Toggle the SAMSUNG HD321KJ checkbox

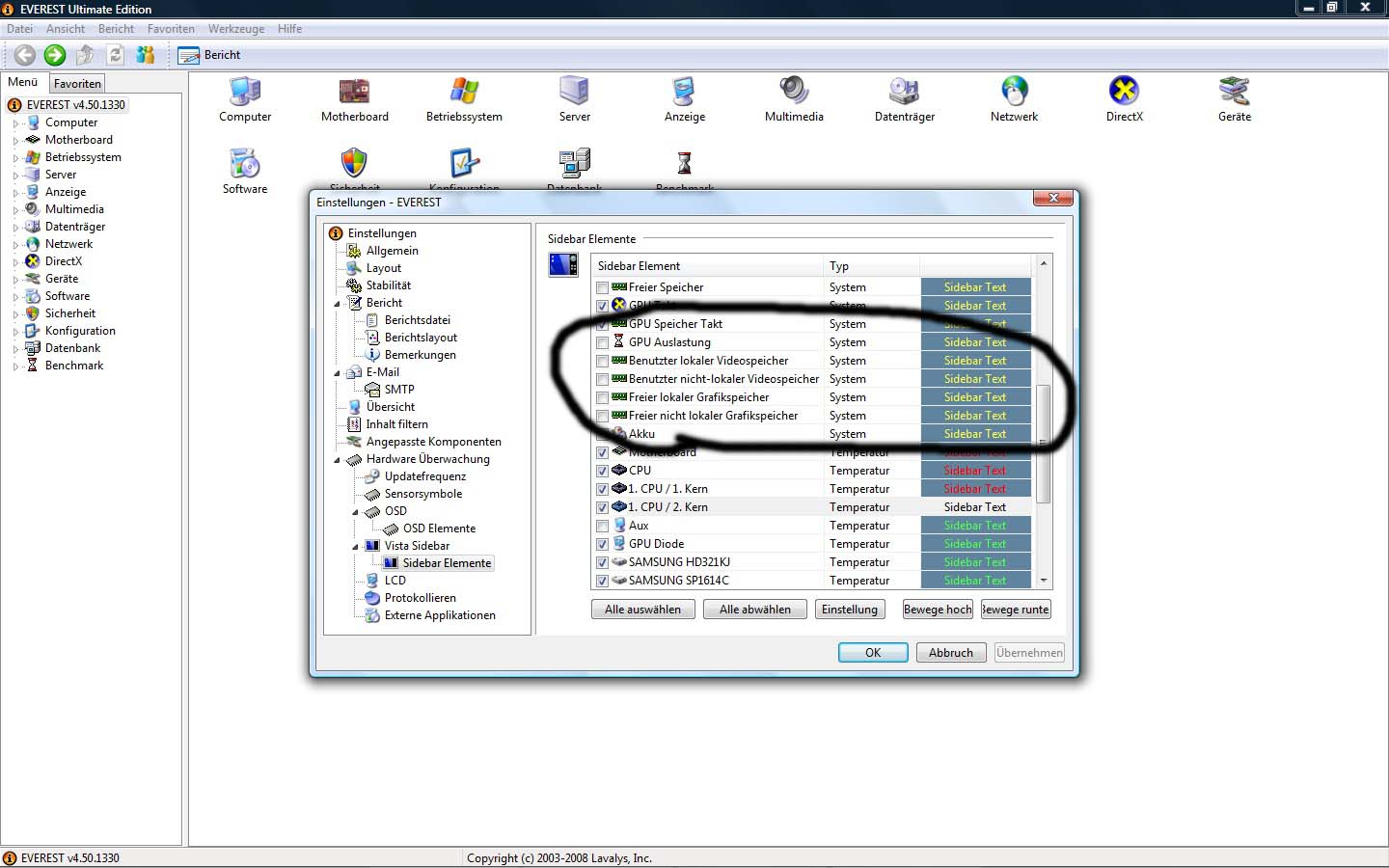coord(602,562)
